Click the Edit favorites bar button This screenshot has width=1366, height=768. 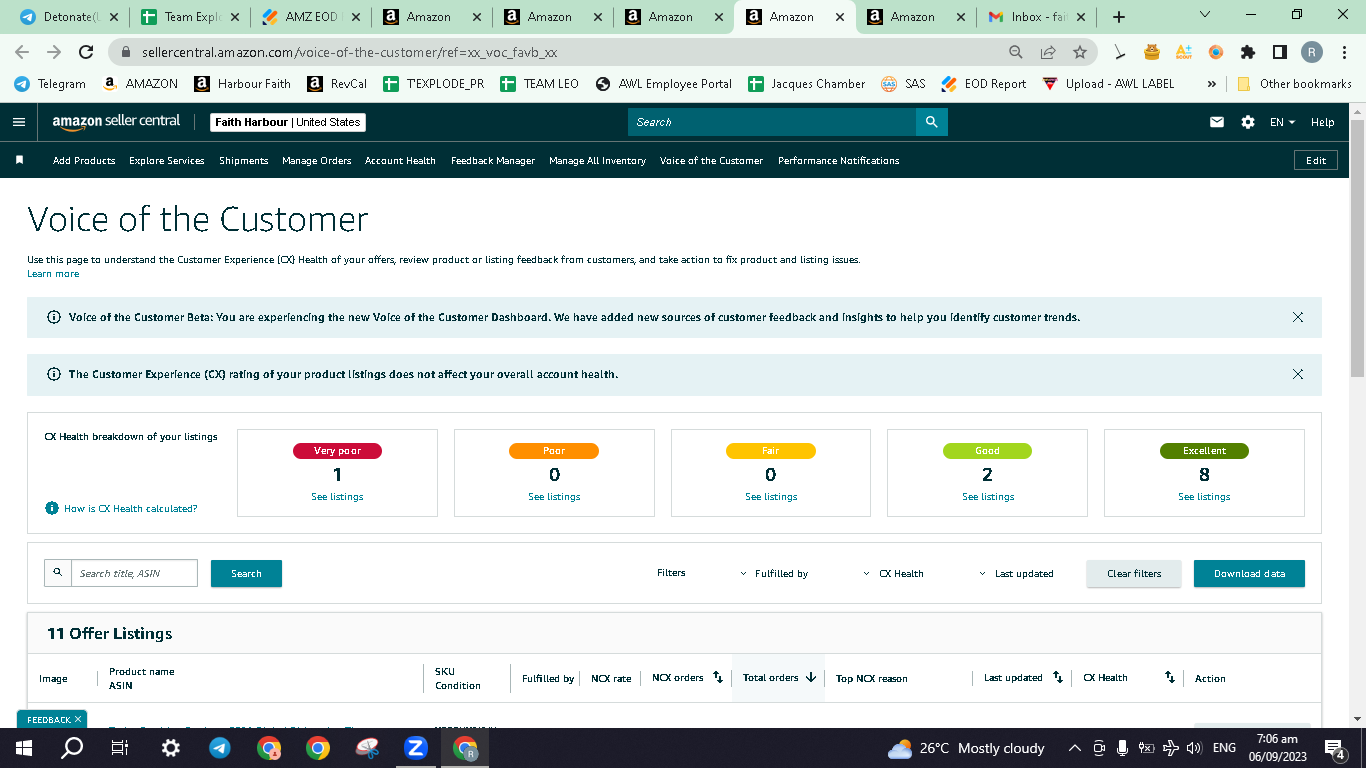click(1316, 160)
